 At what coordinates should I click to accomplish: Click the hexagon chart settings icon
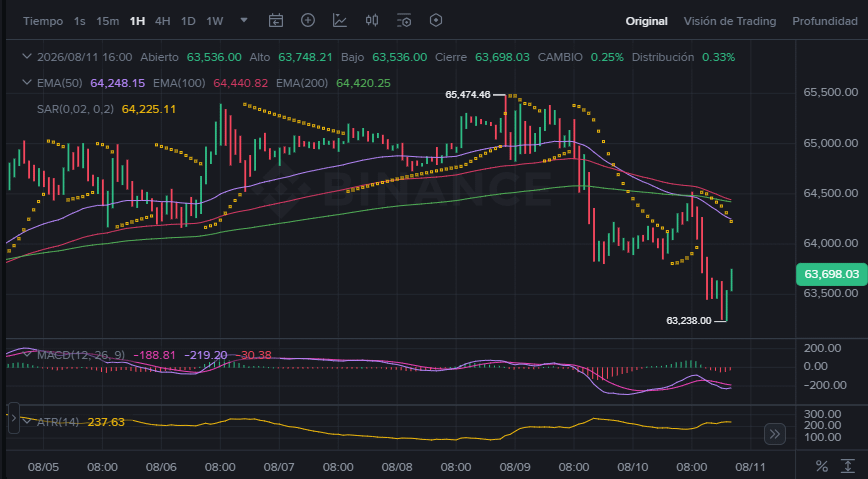(x=436, y=20)
